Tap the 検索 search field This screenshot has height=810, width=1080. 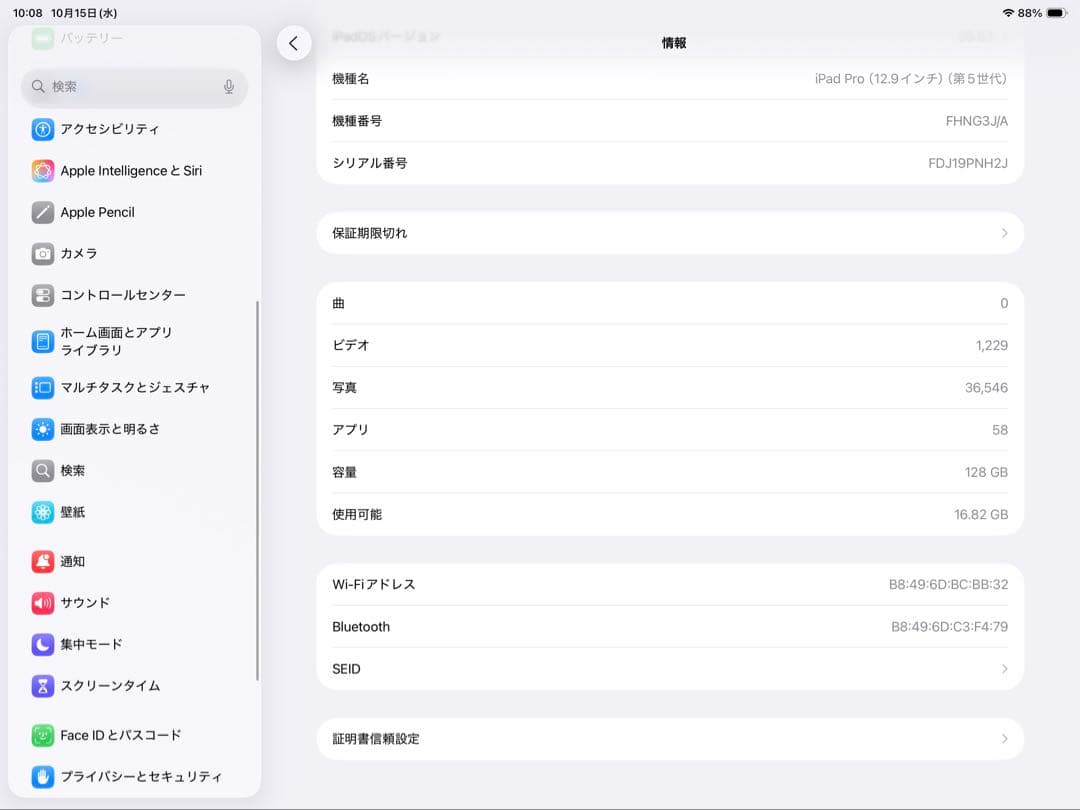point(130,87)
